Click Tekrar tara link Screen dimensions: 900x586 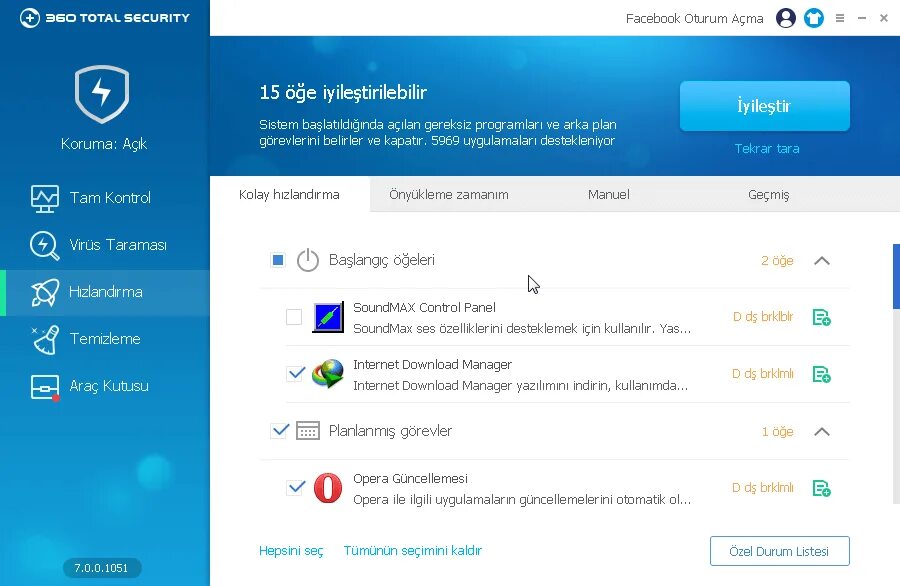coord(767,148)
